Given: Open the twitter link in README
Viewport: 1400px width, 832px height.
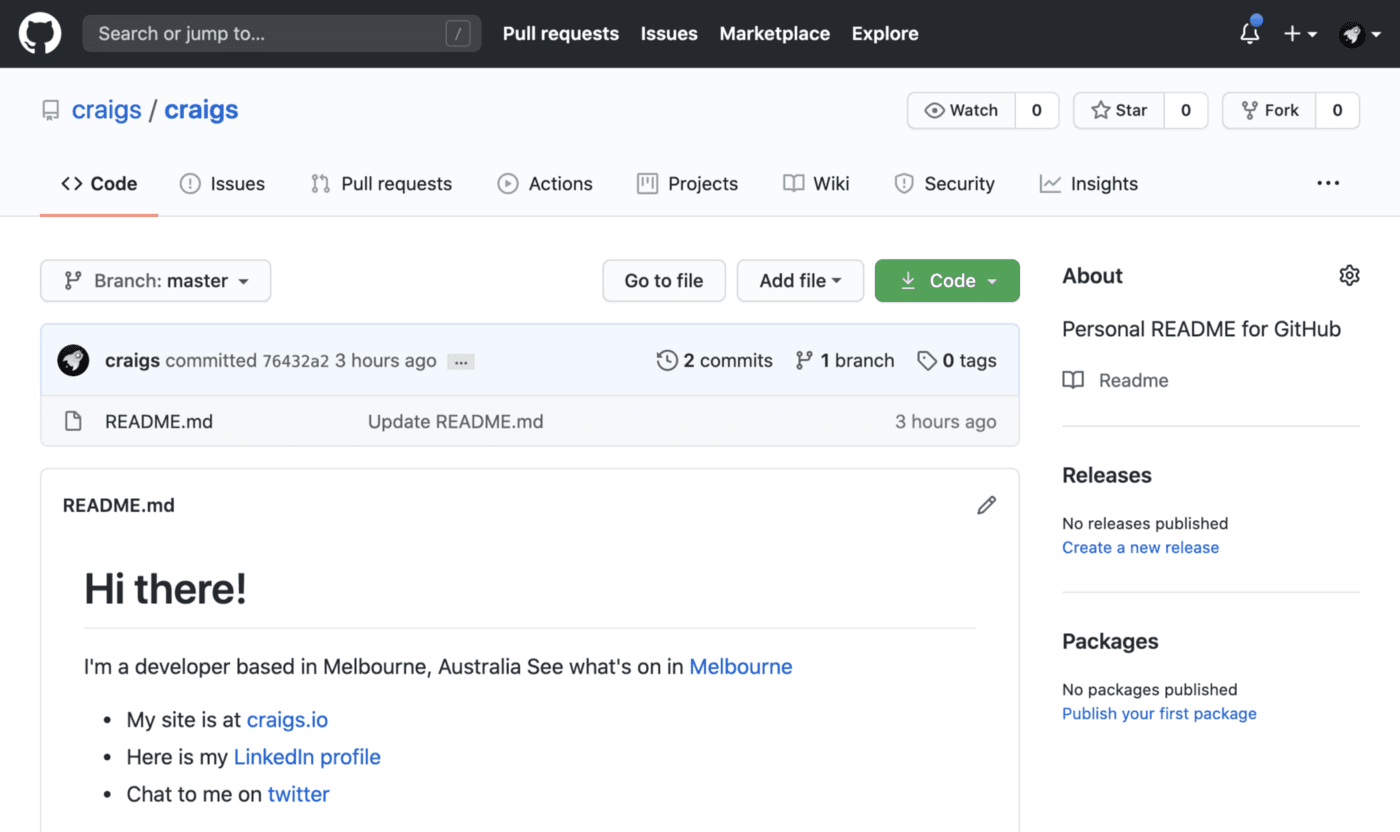Looking at the screenshot, I should (x=299, y=795).
